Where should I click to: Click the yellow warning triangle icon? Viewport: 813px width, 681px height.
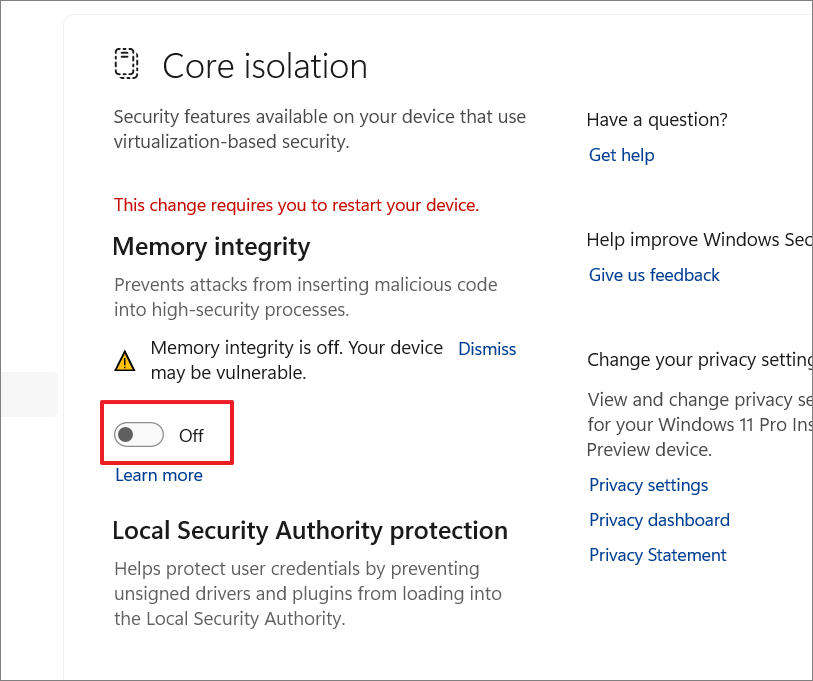[125, 361]
